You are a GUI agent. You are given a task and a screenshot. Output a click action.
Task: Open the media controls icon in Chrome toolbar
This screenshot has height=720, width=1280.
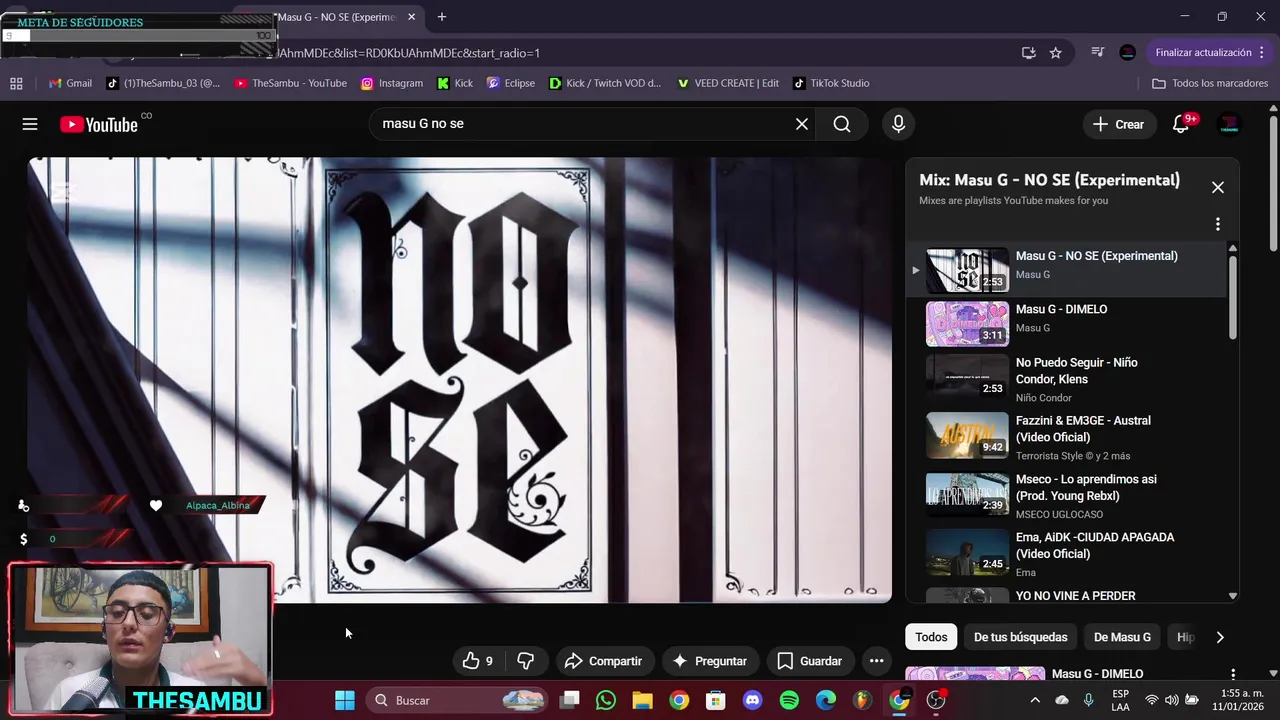(1097, 53)
